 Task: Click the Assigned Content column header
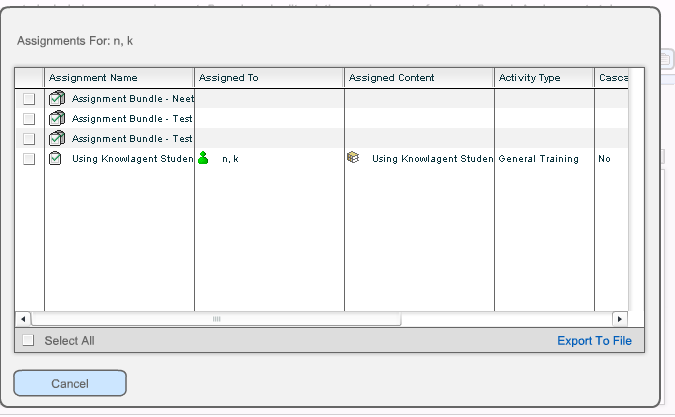pyautogui.click(x=418, y=78)
